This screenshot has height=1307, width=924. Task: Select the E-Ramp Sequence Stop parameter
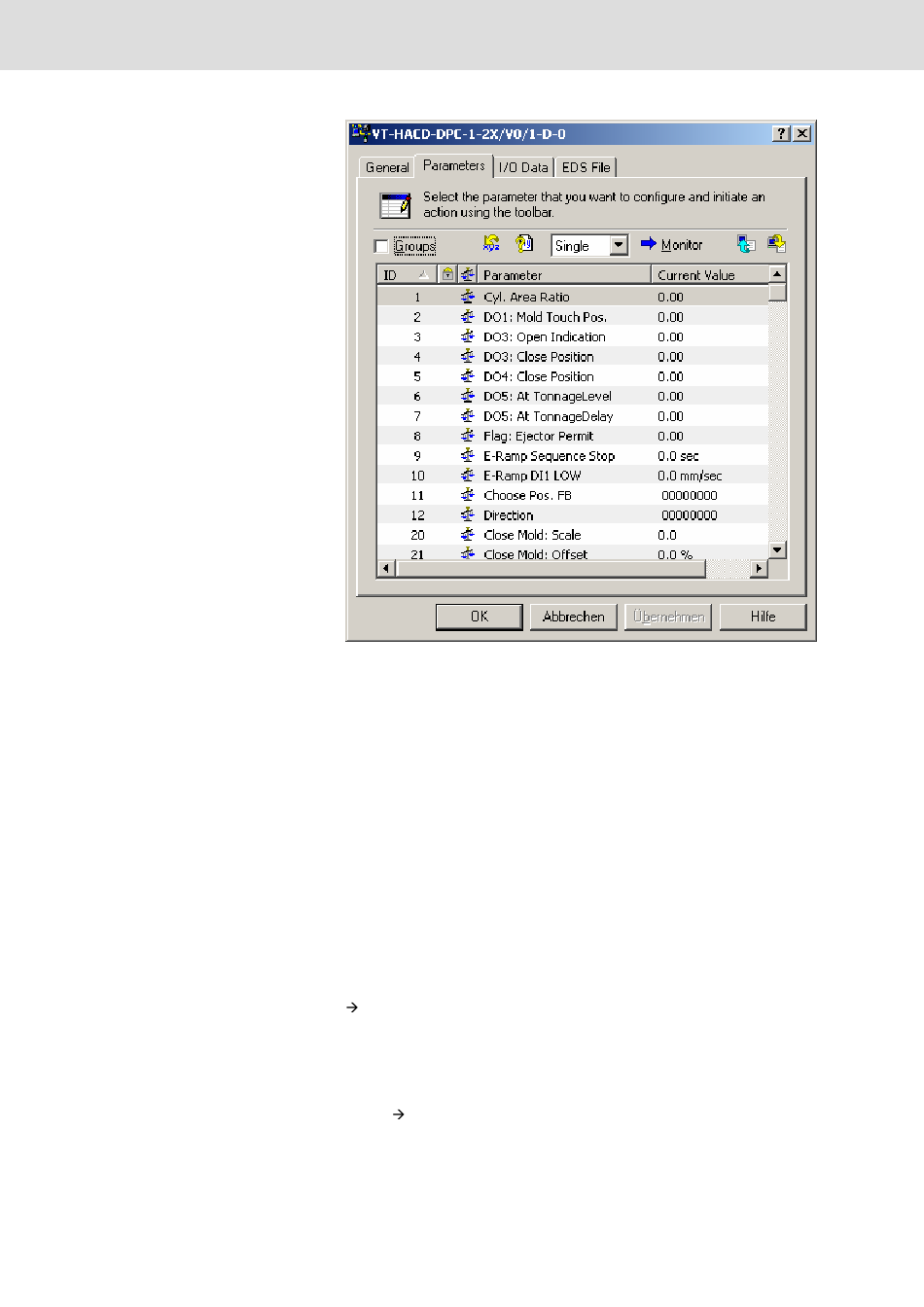click(x=549, y=456)
